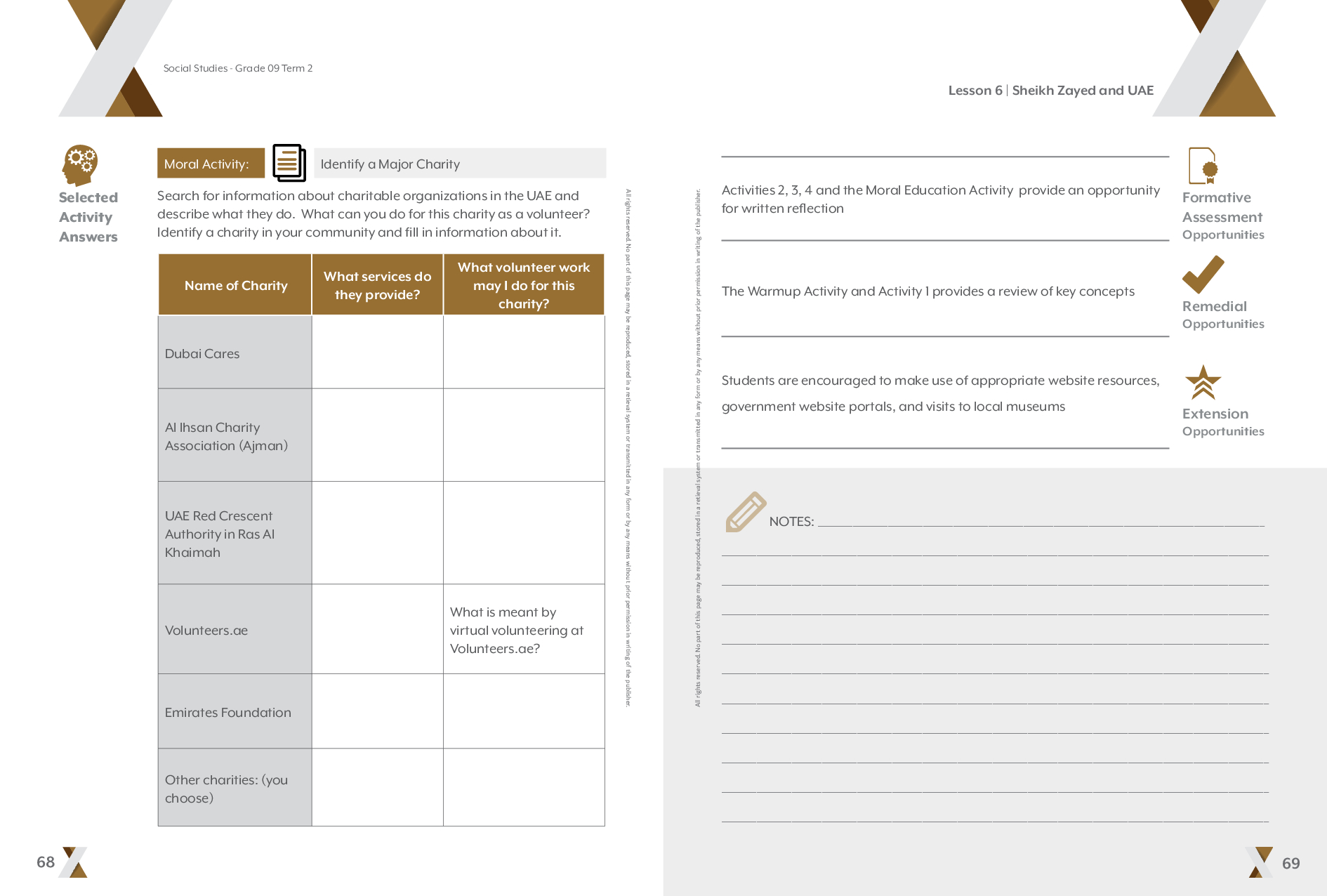
Task: Click the virtual volunteering question cell
Action: [x=523, y=630]
